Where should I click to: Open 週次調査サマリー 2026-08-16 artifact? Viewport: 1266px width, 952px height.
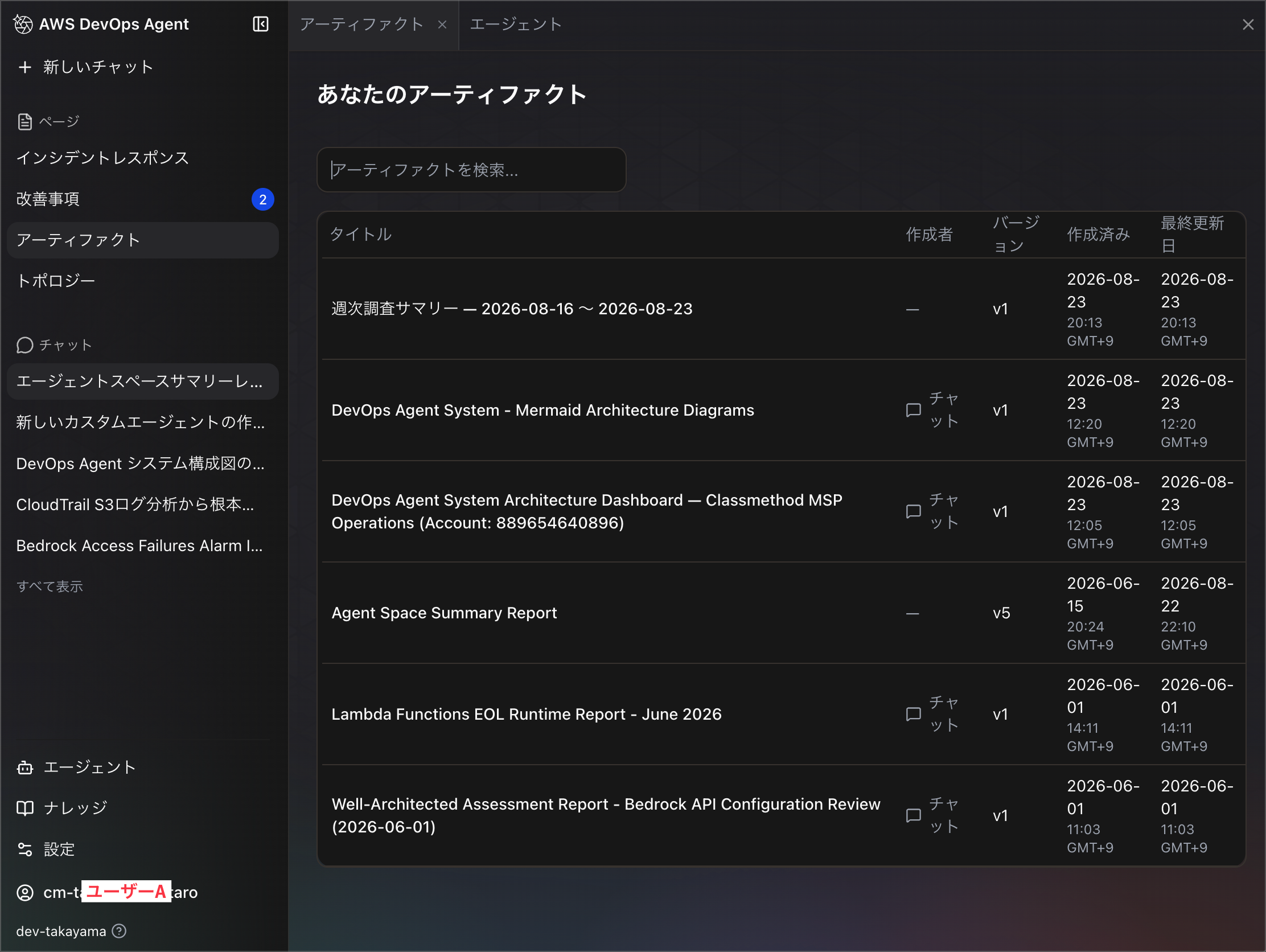[x=512, y=309]
